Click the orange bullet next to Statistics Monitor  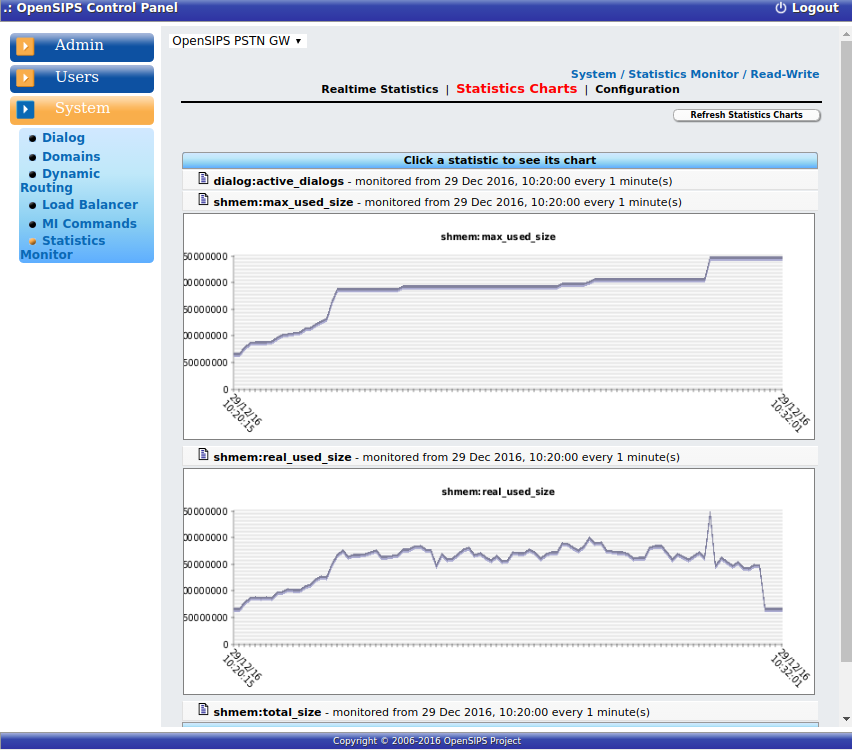pos(33,240)
